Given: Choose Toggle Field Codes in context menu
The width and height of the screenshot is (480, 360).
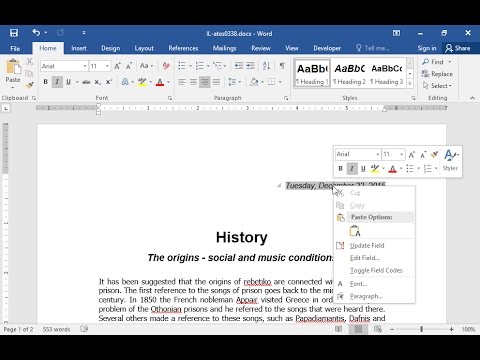Looking at the screenshot, I should pos(375,270).
